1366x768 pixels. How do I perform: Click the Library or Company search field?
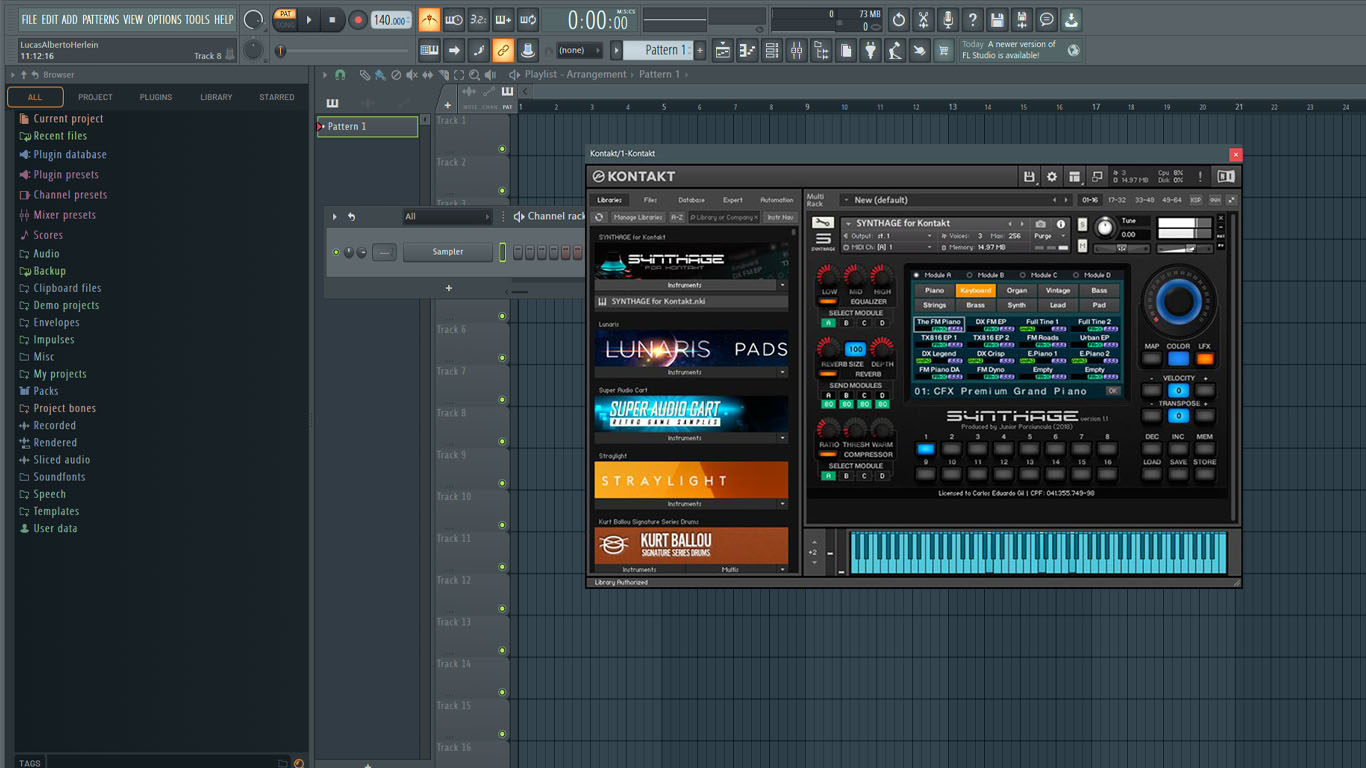tap(724, 217)
